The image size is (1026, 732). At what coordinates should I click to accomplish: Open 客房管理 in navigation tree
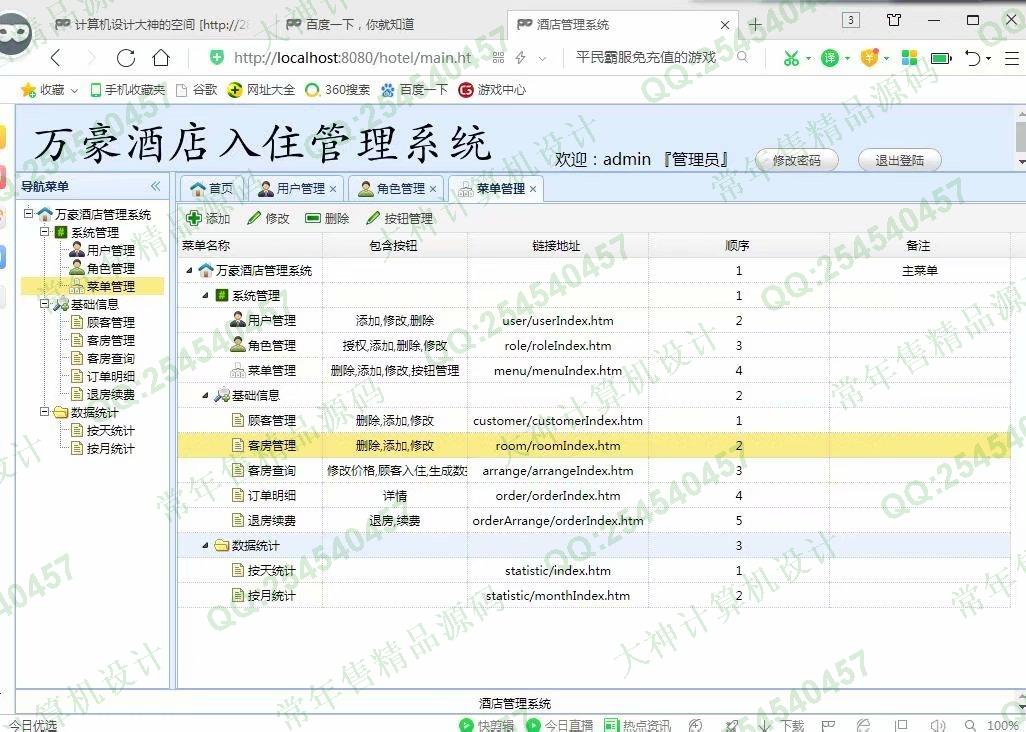(110, 340)
